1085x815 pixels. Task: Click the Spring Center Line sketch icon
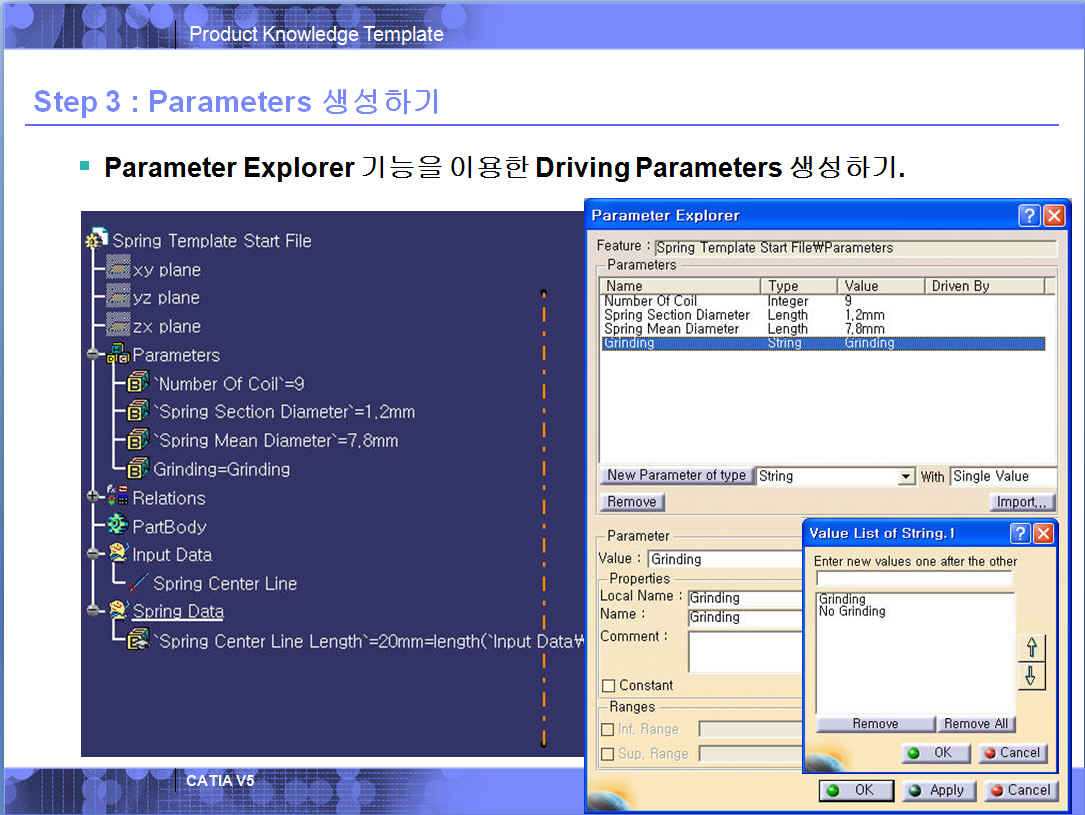click(138, 583)
